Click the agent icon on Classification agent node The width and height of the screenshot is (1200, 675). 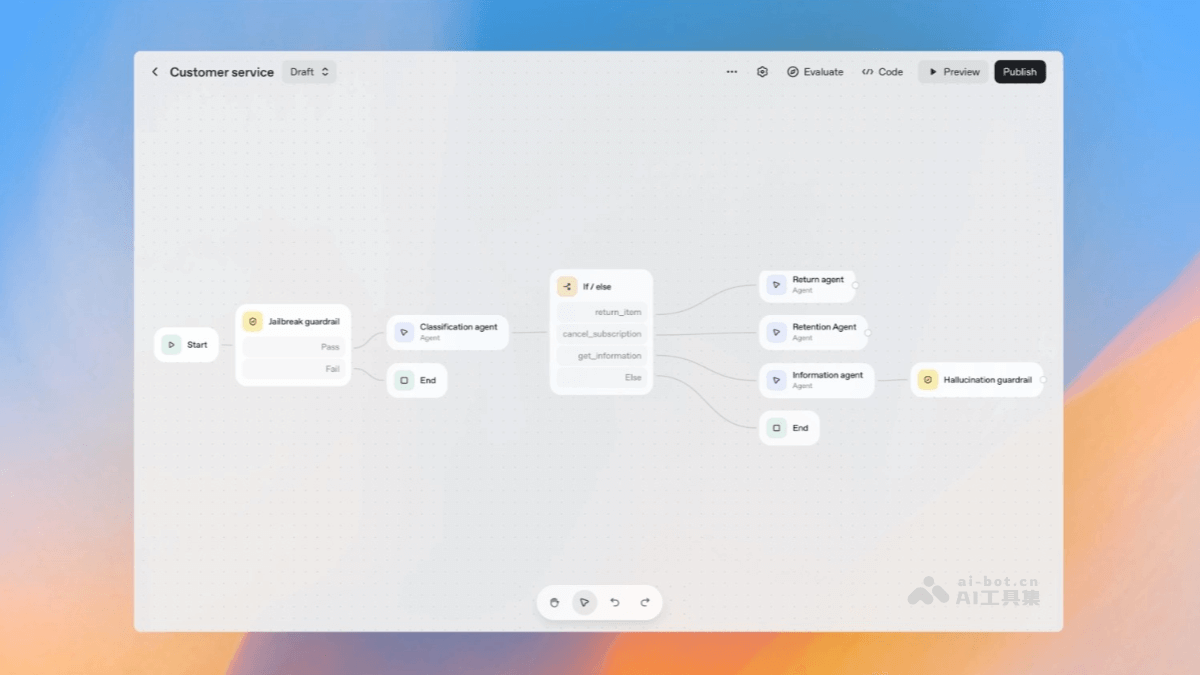pos(403,331)
